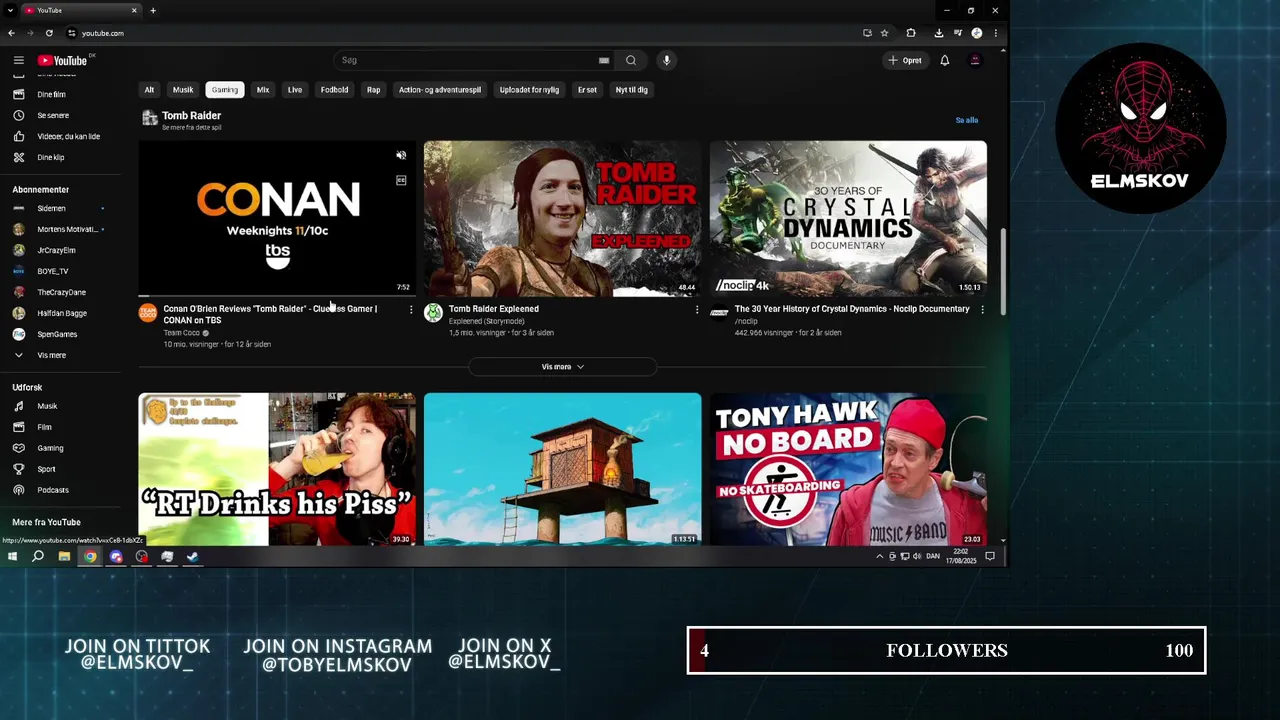The height and width of the screenshot is (720, 1280).
Task: Select the Rap filter chip
Action: click(x=373, y=90)
